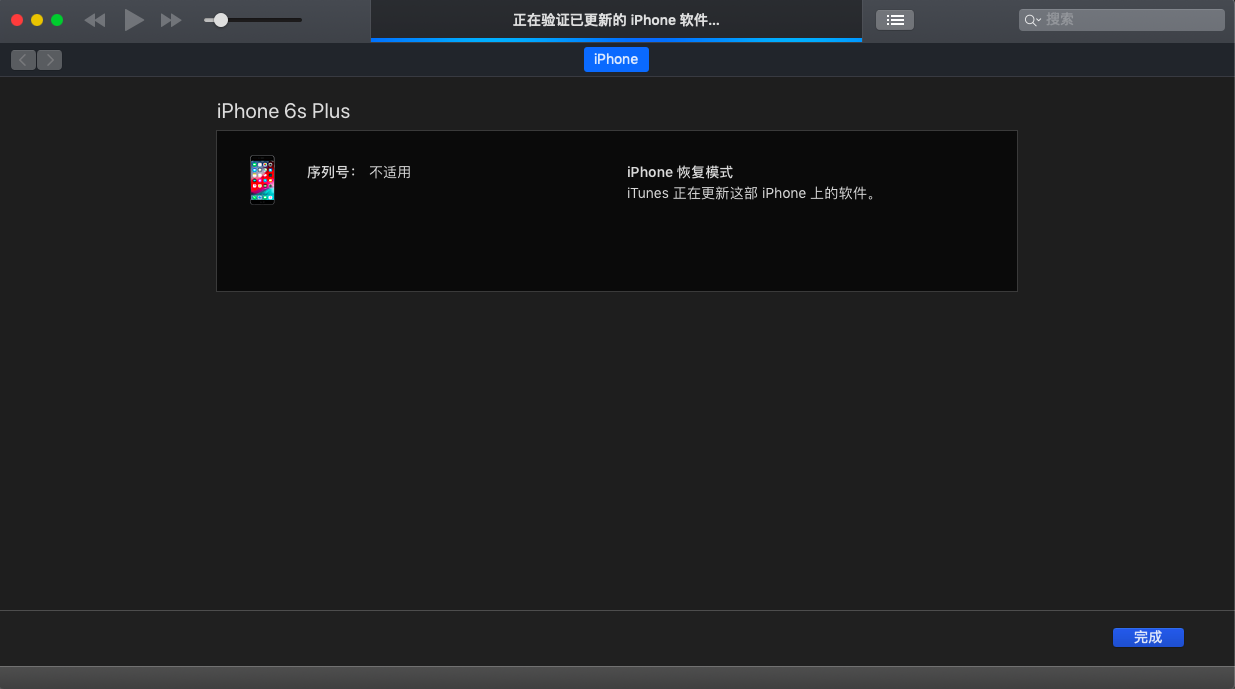Click the blue update progress bar
This screenshot has height=689, width=1235.
(x=616, y=40)
